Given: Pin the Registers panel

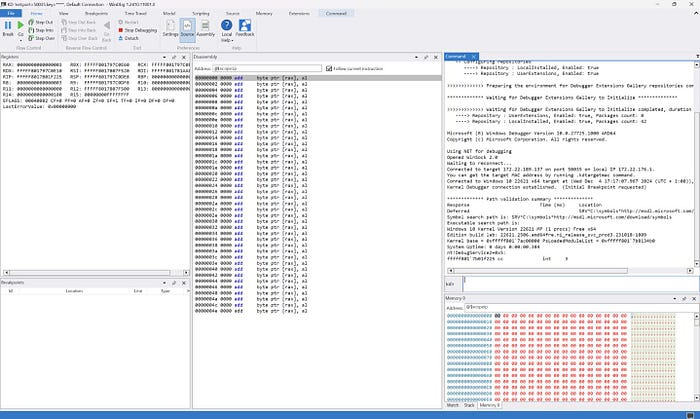Looking at the screenshot, I should pos(174,57).
